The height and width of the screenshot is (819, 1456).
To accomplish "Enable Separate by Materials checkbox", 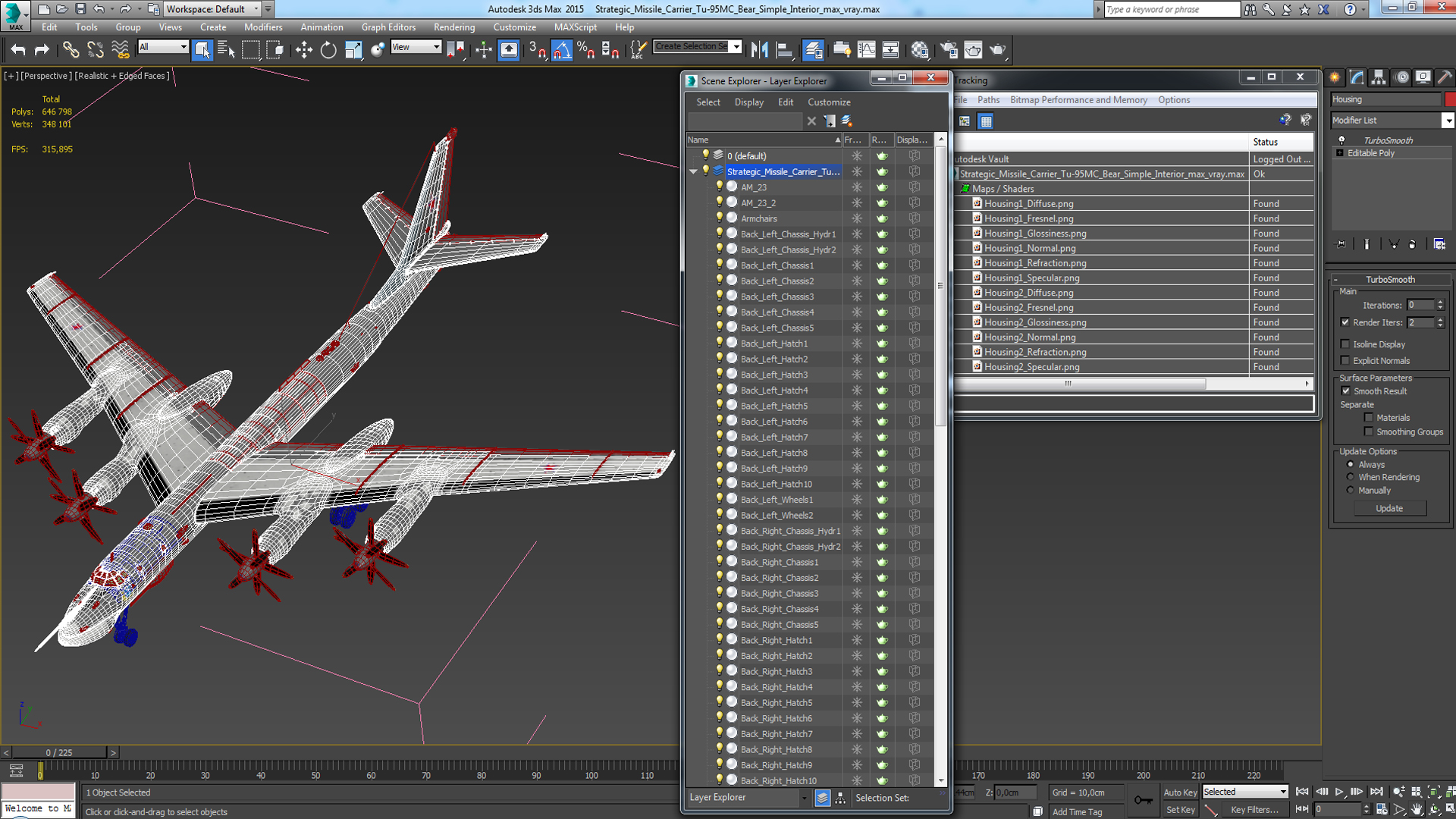I will 1369,418.
